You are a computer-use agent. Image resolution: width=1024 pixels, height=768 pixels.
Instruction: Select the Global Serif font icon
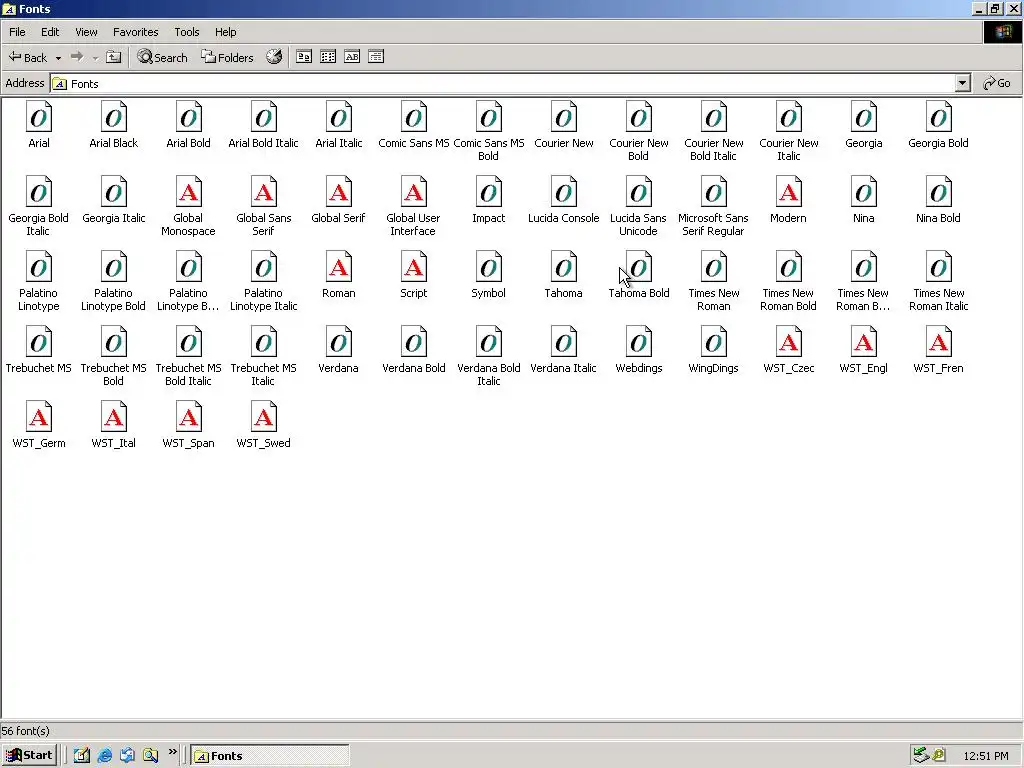[x=339, y=193]
